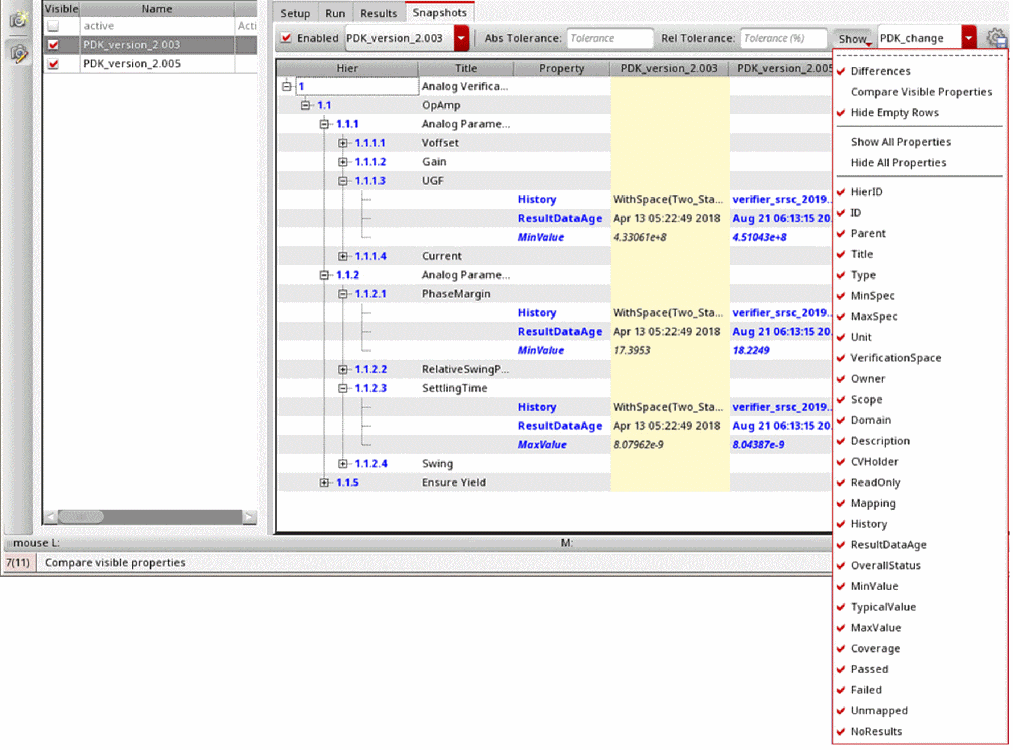
Task: Select Compare Visible Properties menu entry
Action: 921,92
